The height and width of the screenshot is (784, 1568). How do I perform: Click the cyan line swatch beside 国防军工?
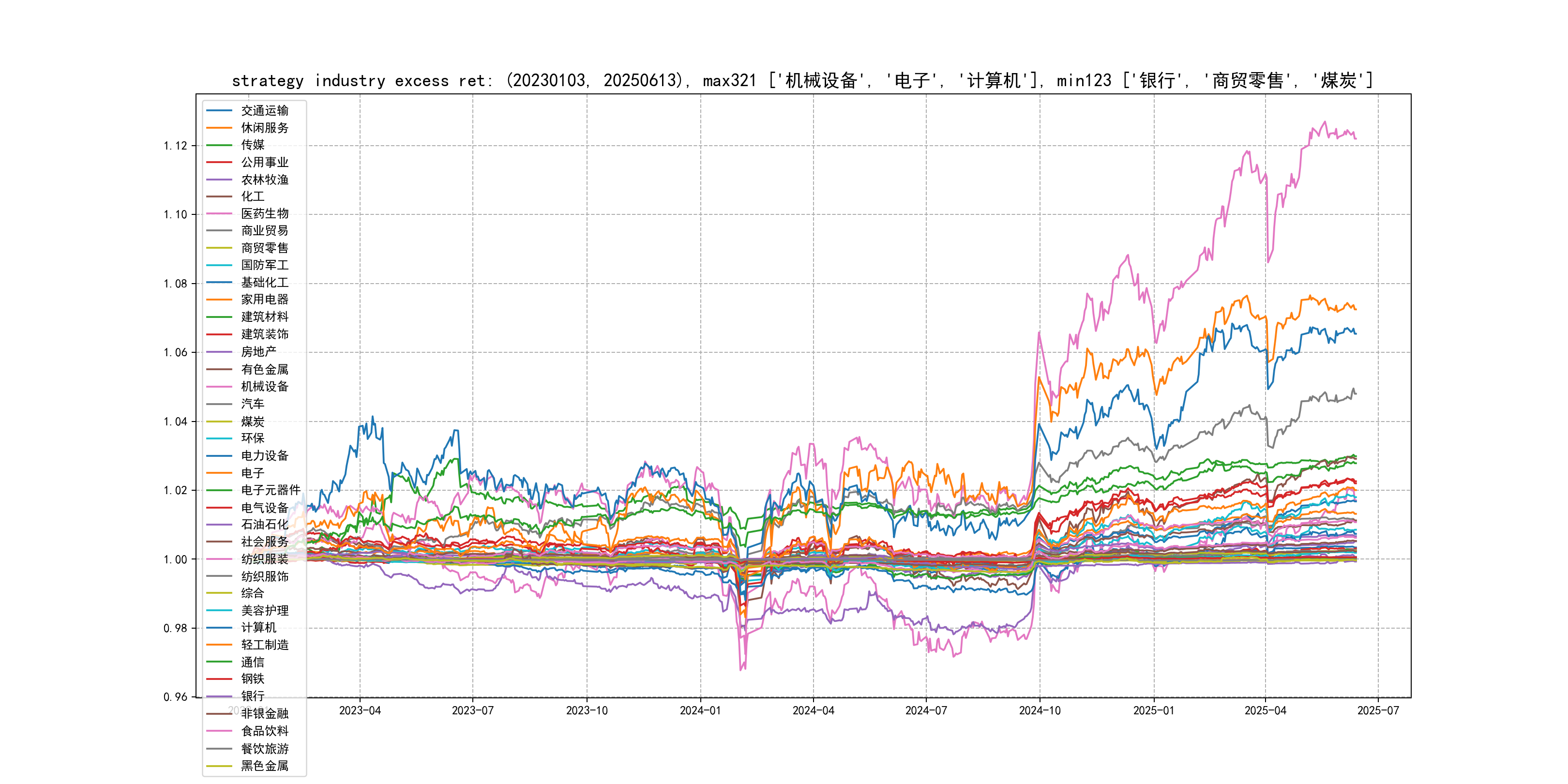(x=219, y=265)
